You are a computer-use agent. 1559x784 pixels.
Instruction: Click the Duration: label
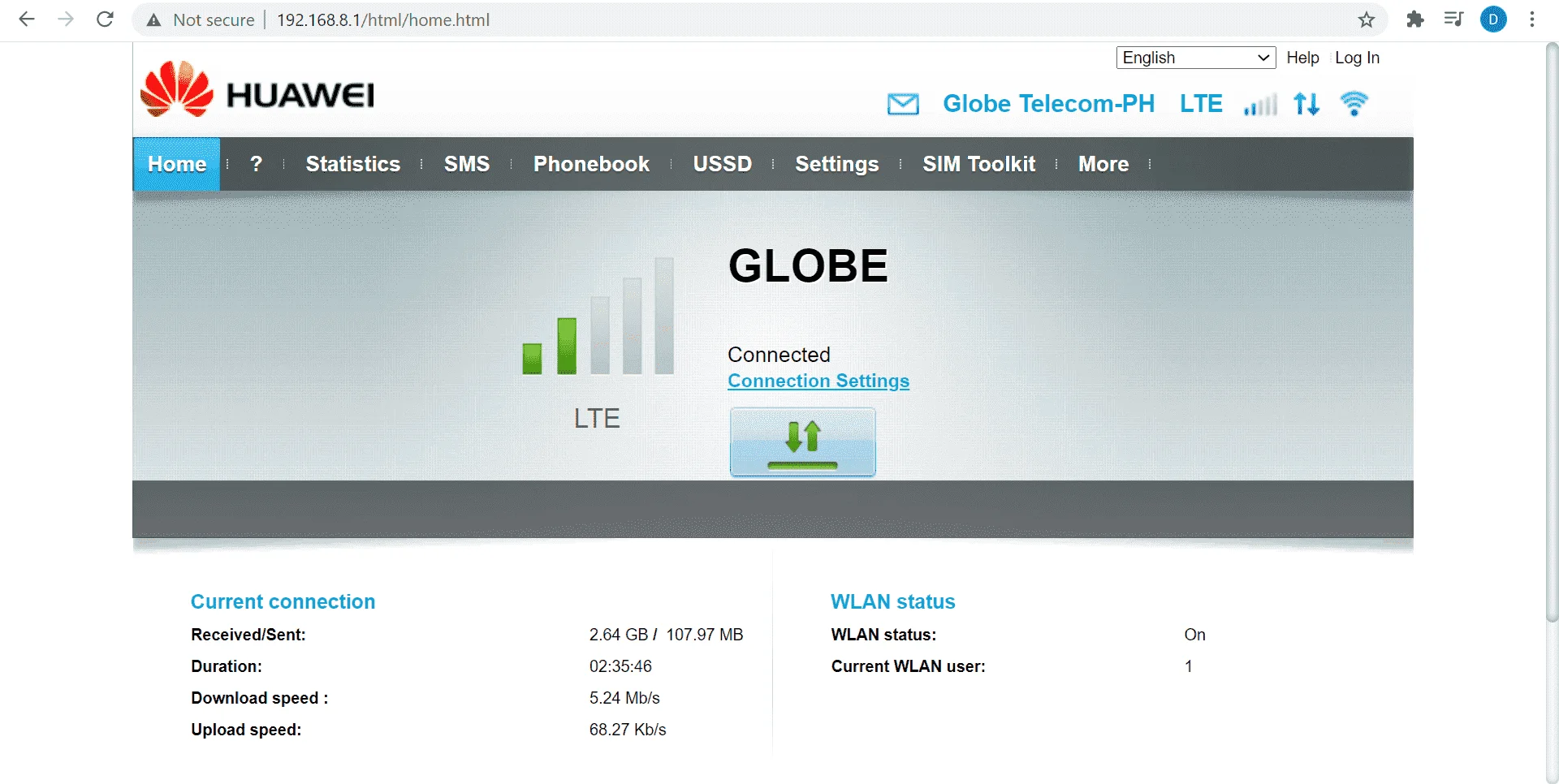(227, 666)
